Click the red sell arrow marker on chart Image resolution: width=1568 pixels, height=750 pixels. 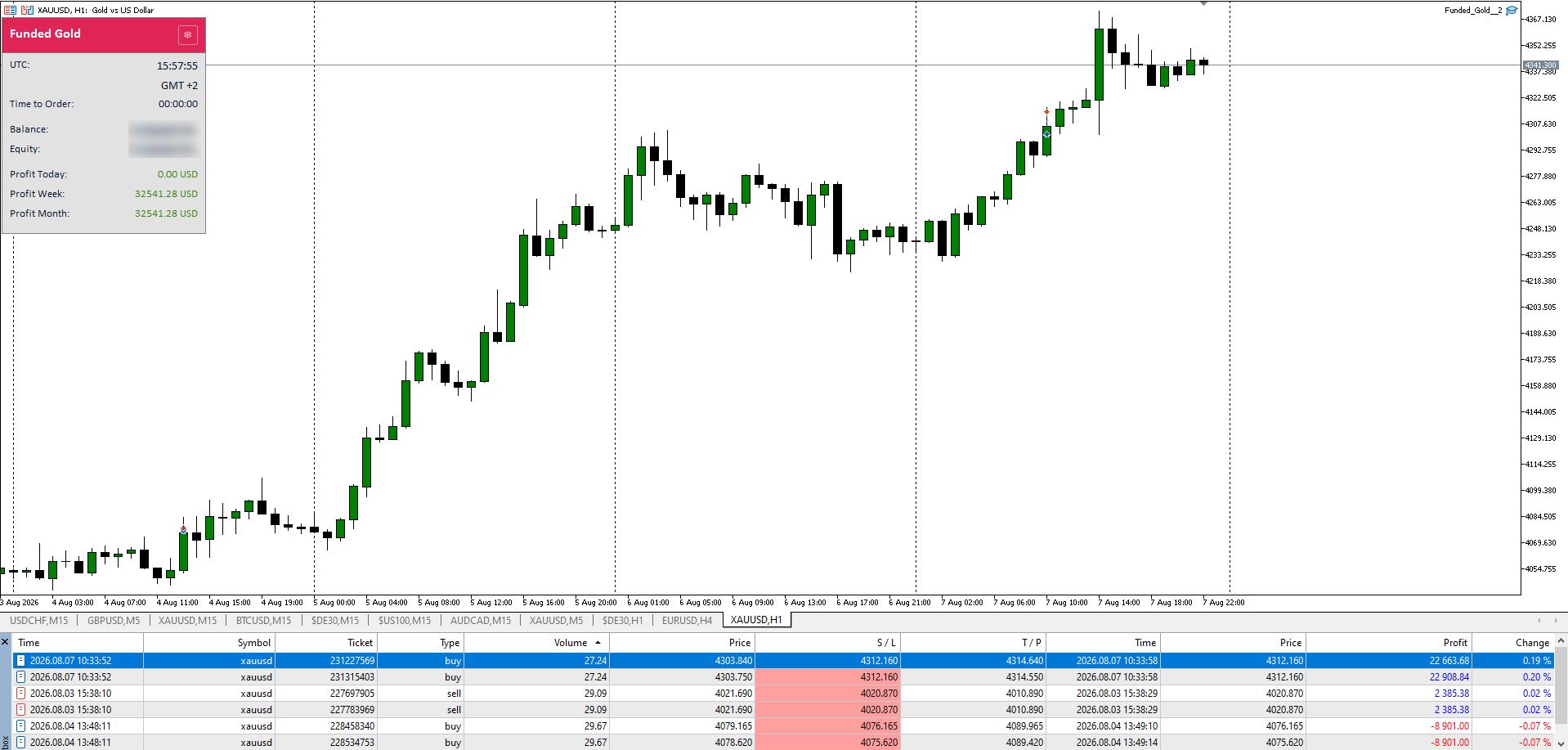coord(1046,111)
